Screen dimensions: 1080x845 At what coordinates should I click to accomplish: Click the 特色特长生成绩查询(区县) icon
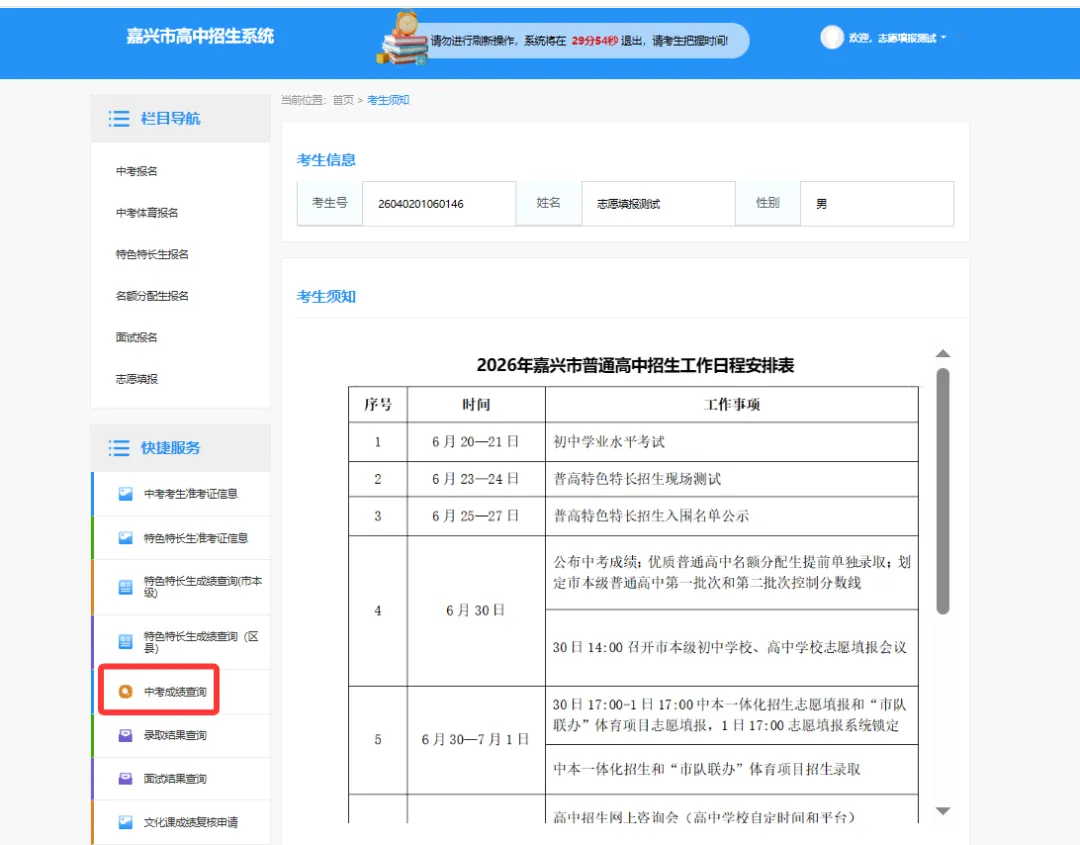[125, 642]
